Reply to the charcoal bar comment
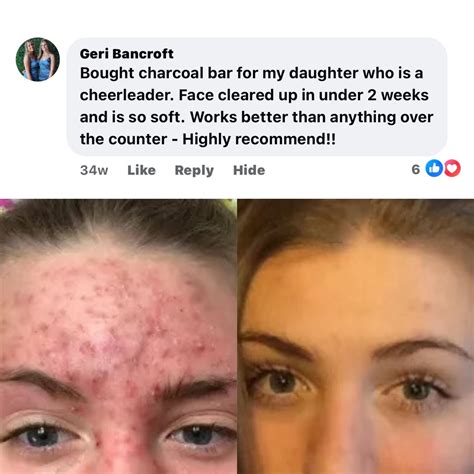The width and height of the screenshot is (474, 474). tap(194, 170)
